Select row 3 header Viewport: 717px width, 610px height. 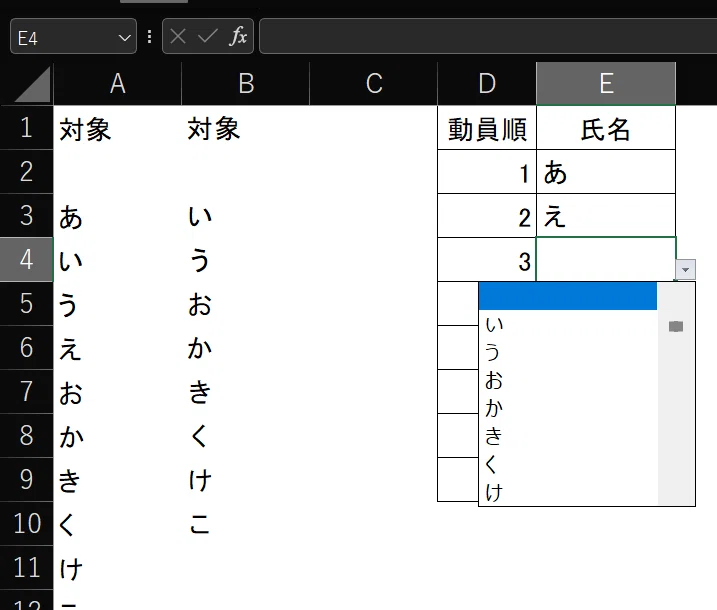click(27, 215)
